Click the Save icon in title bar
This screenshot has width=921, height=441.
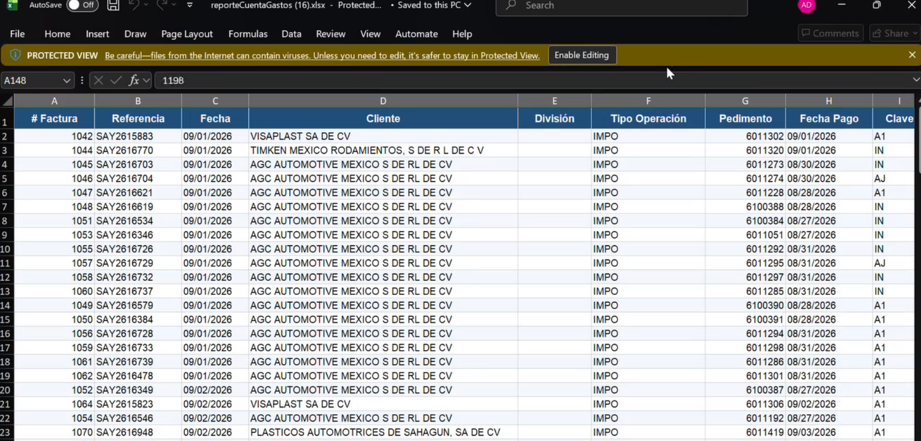[113, 5]
